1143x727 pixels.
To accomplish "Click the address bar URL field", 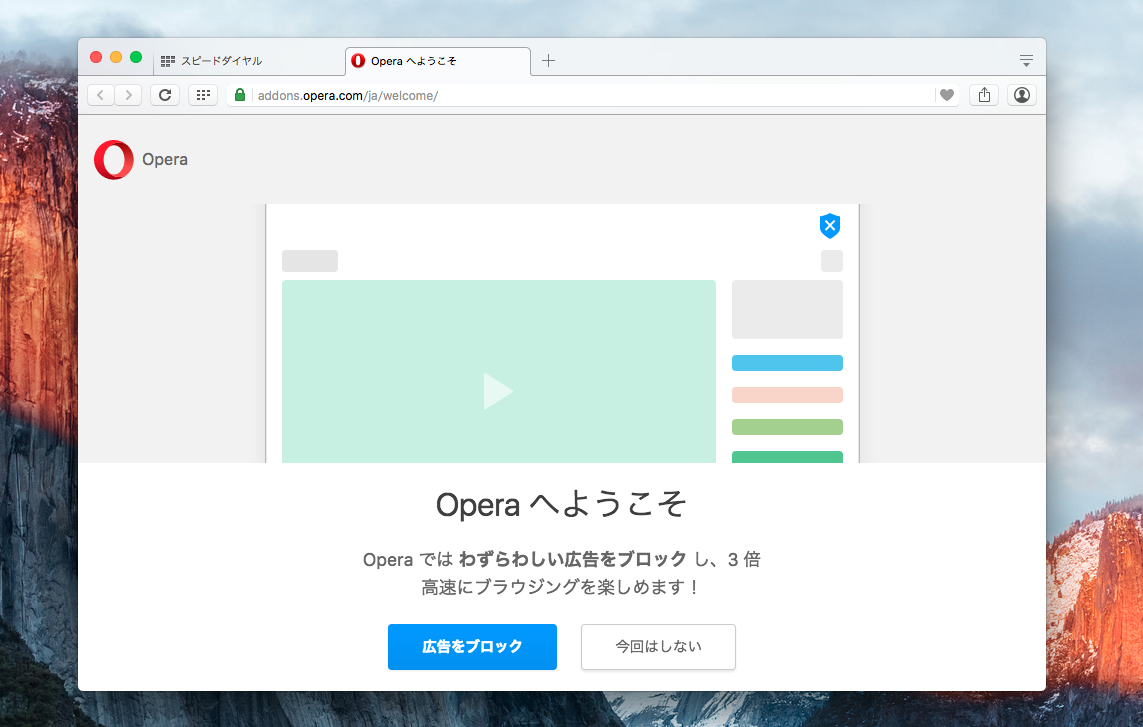I will click(594, 96).
